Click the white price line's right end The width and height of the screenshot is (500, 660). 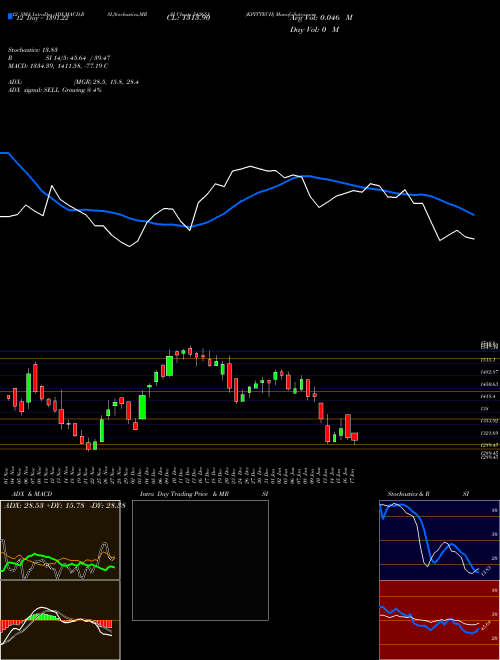point(473,239)
